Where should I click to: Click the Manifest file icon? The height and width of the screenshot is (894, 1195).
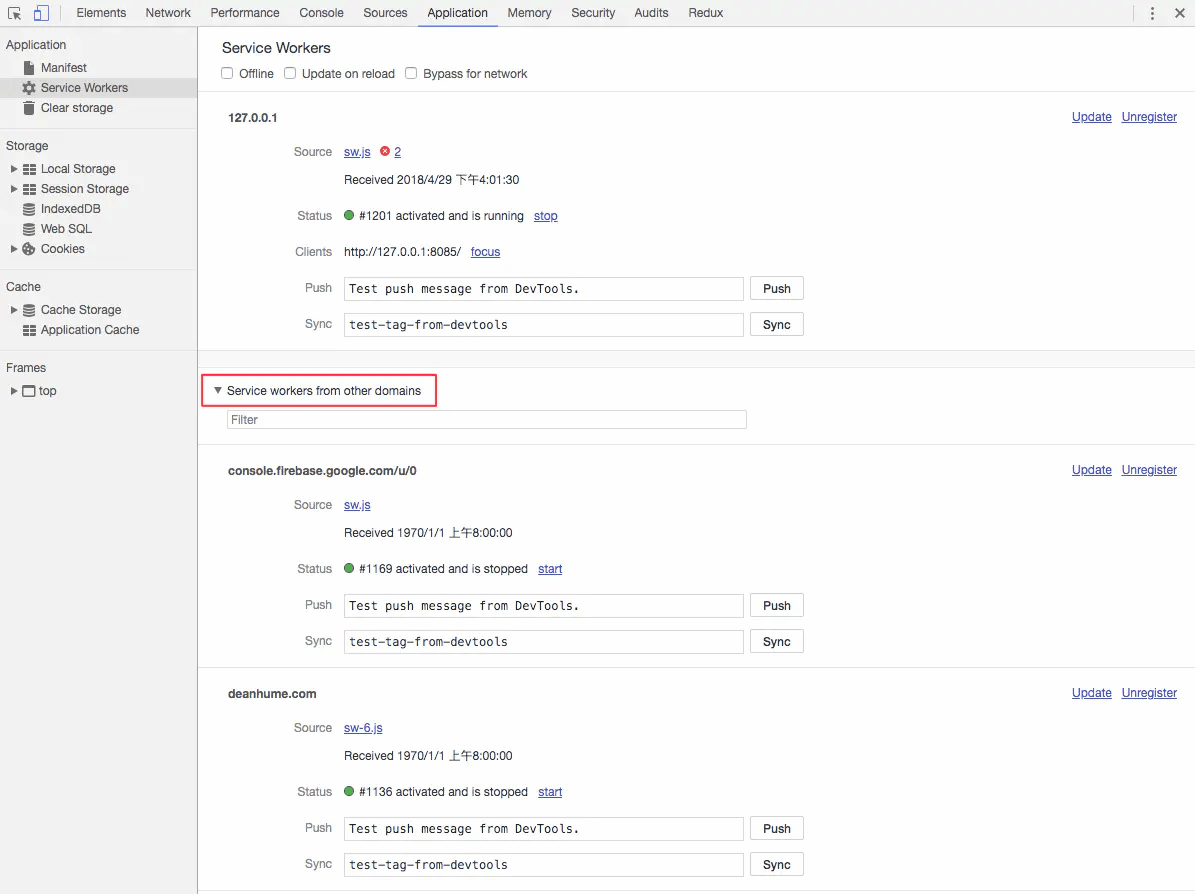pyautogui.click(x=29, y=68)
